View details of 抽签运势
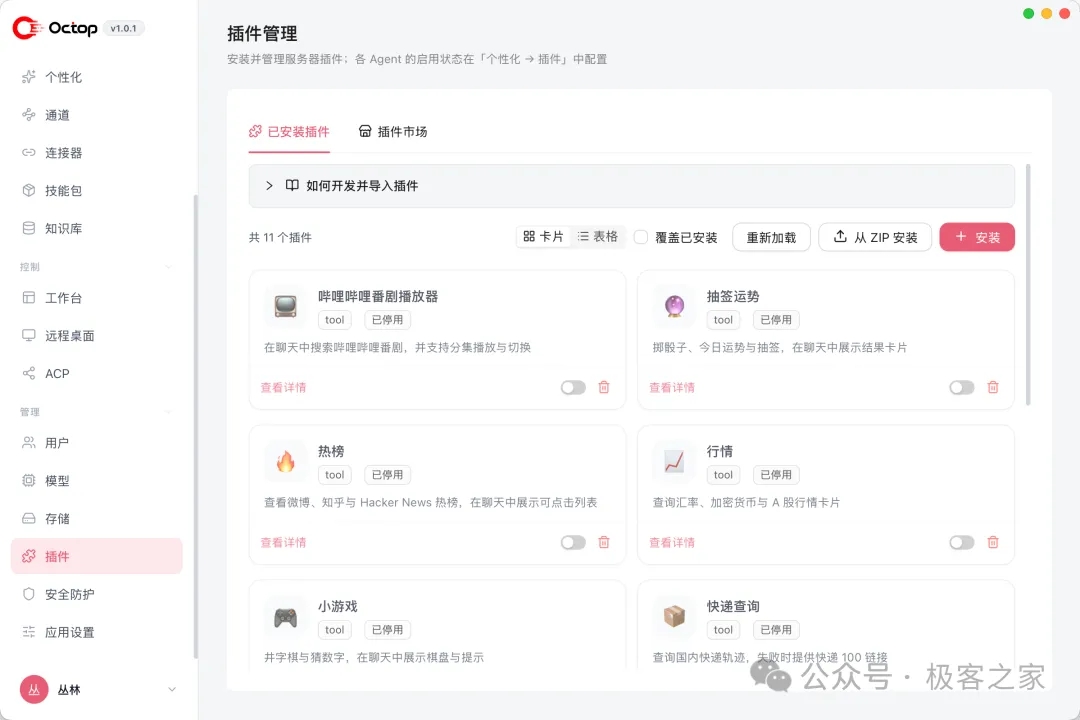The width and height of the screenshot is (1080, 720). click(672, 387)
